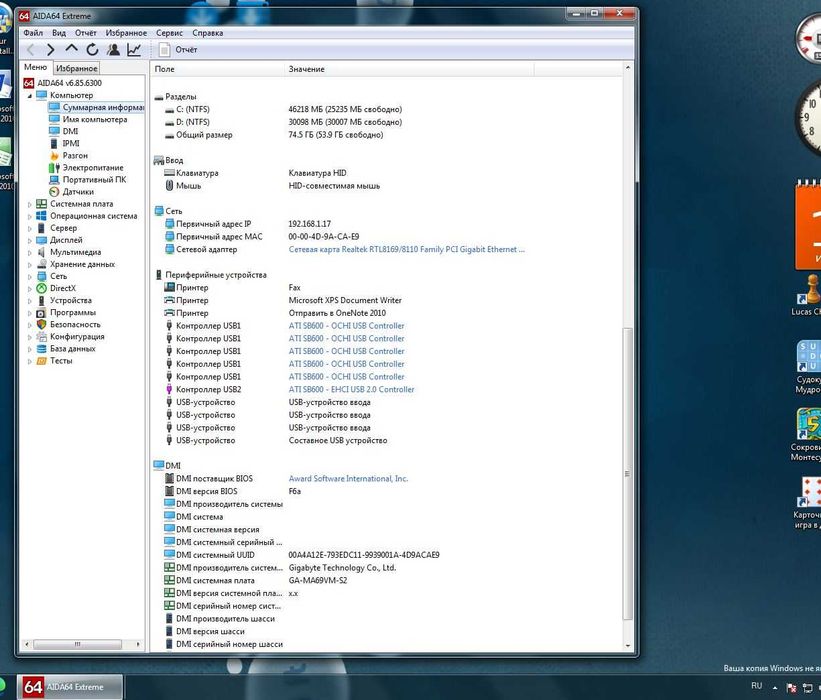Open the Справка menu

coord(207,32)
